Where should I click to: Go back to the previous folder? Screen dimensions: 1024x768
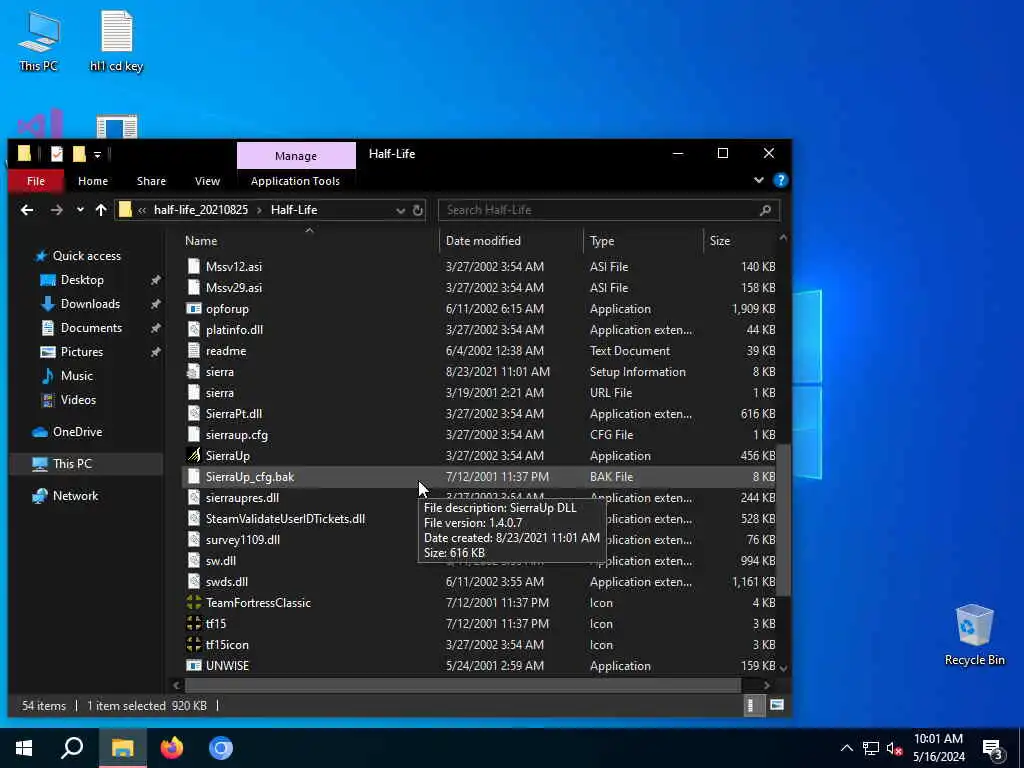click(x=27, y=210)
